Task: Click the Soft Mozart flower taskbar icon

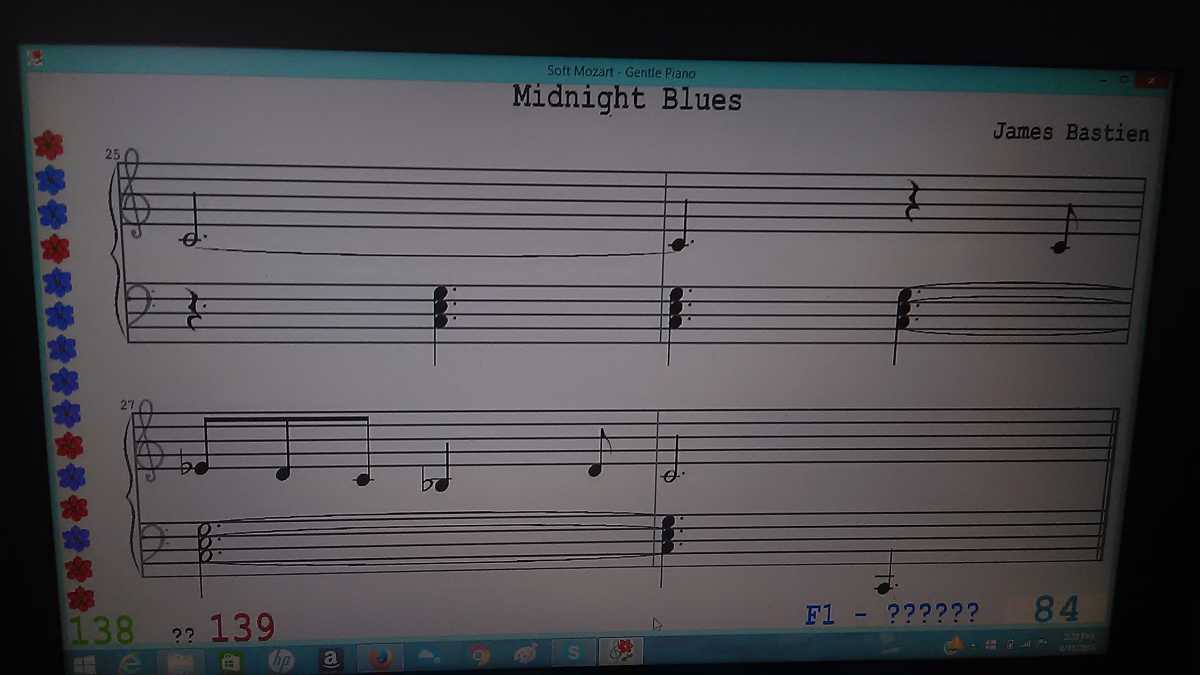Action: (x=622, y=653)
